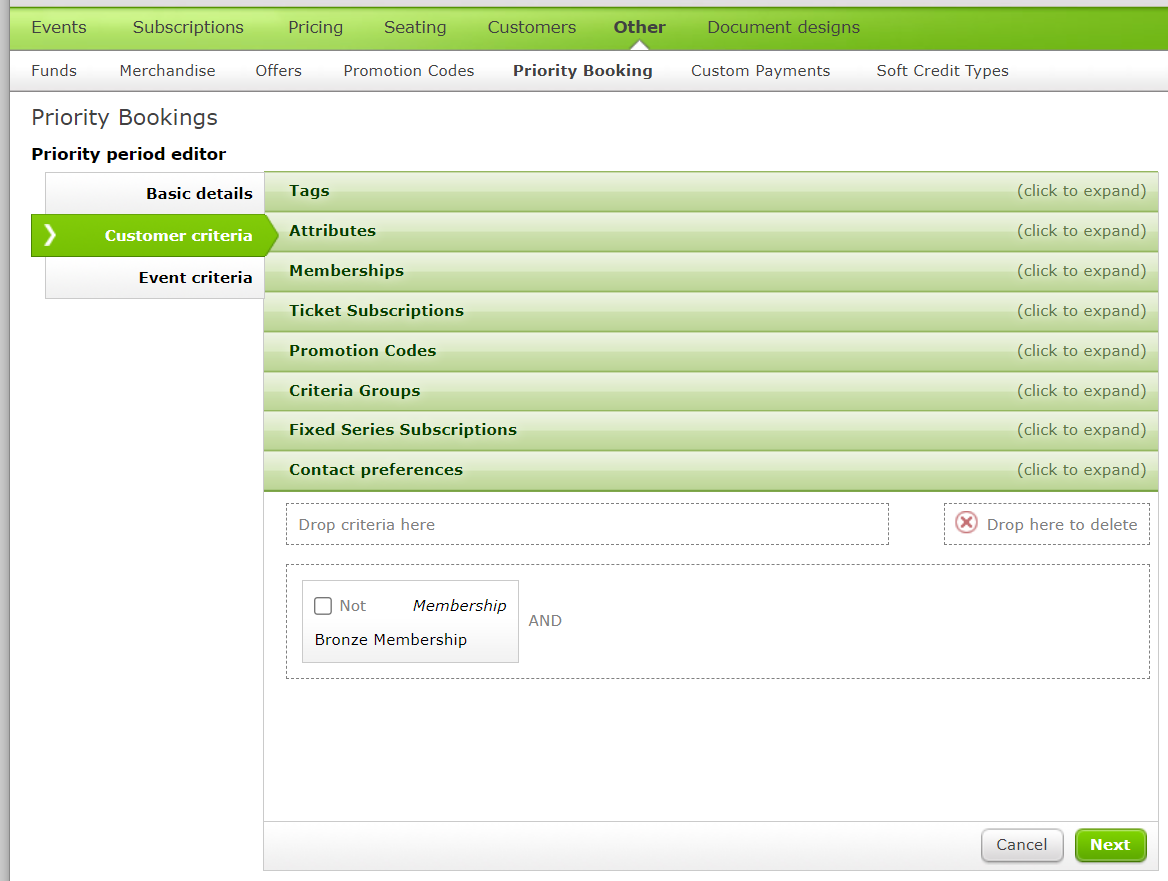The height and width of the screenshot is (881, 1168).
Task: Expand the Attributes criteria section
Action: [x=711, y=232]
